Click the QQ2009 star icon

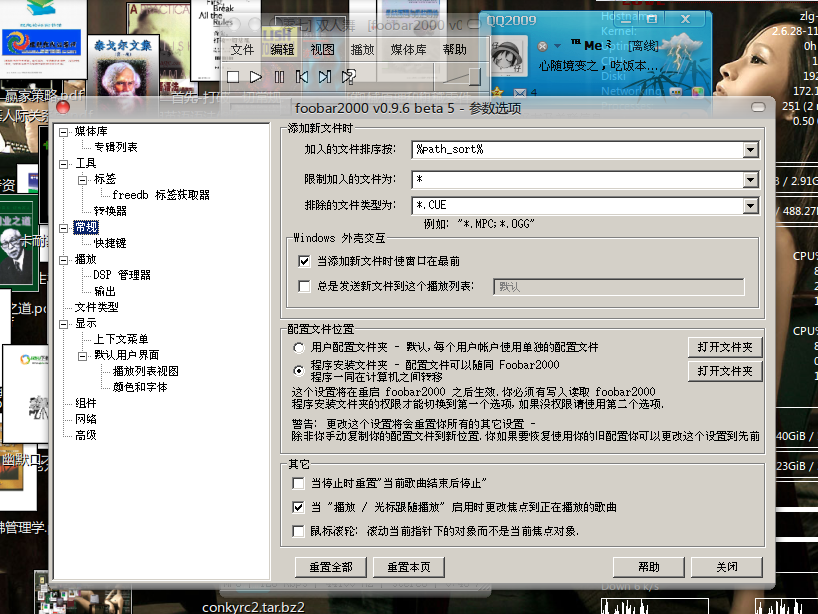click(497, 92)
